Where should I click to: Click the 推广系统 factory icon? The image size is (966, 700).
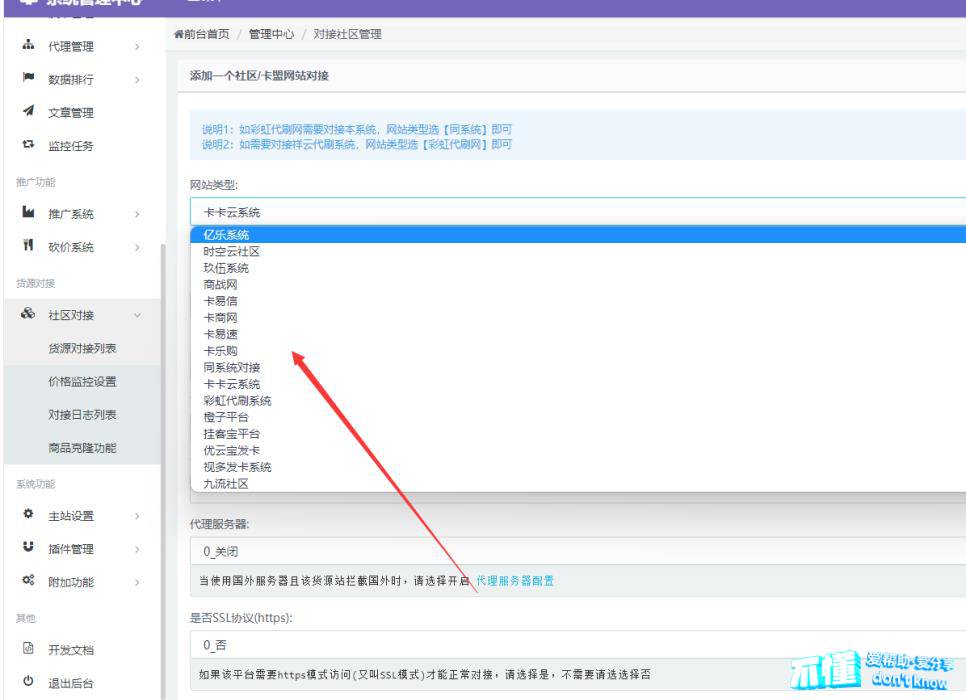(28, 213)
